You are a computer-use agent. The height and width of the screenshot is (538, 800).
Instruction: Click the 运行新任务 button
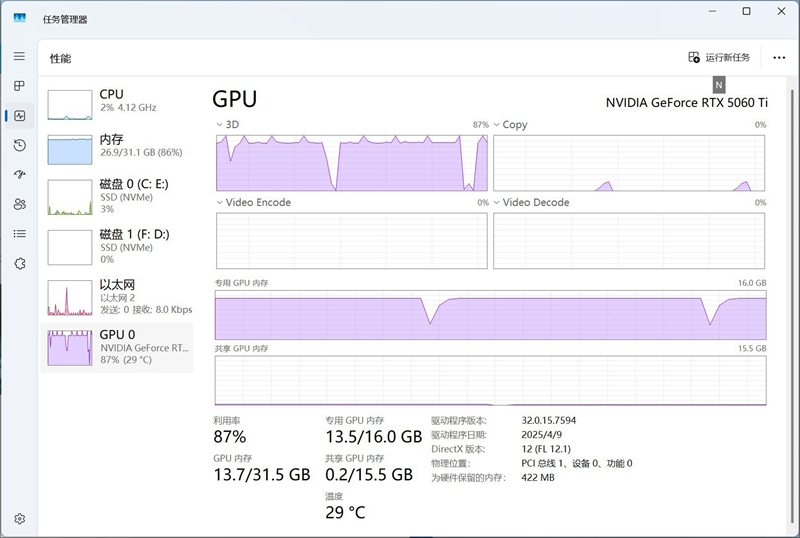point(720,58)
